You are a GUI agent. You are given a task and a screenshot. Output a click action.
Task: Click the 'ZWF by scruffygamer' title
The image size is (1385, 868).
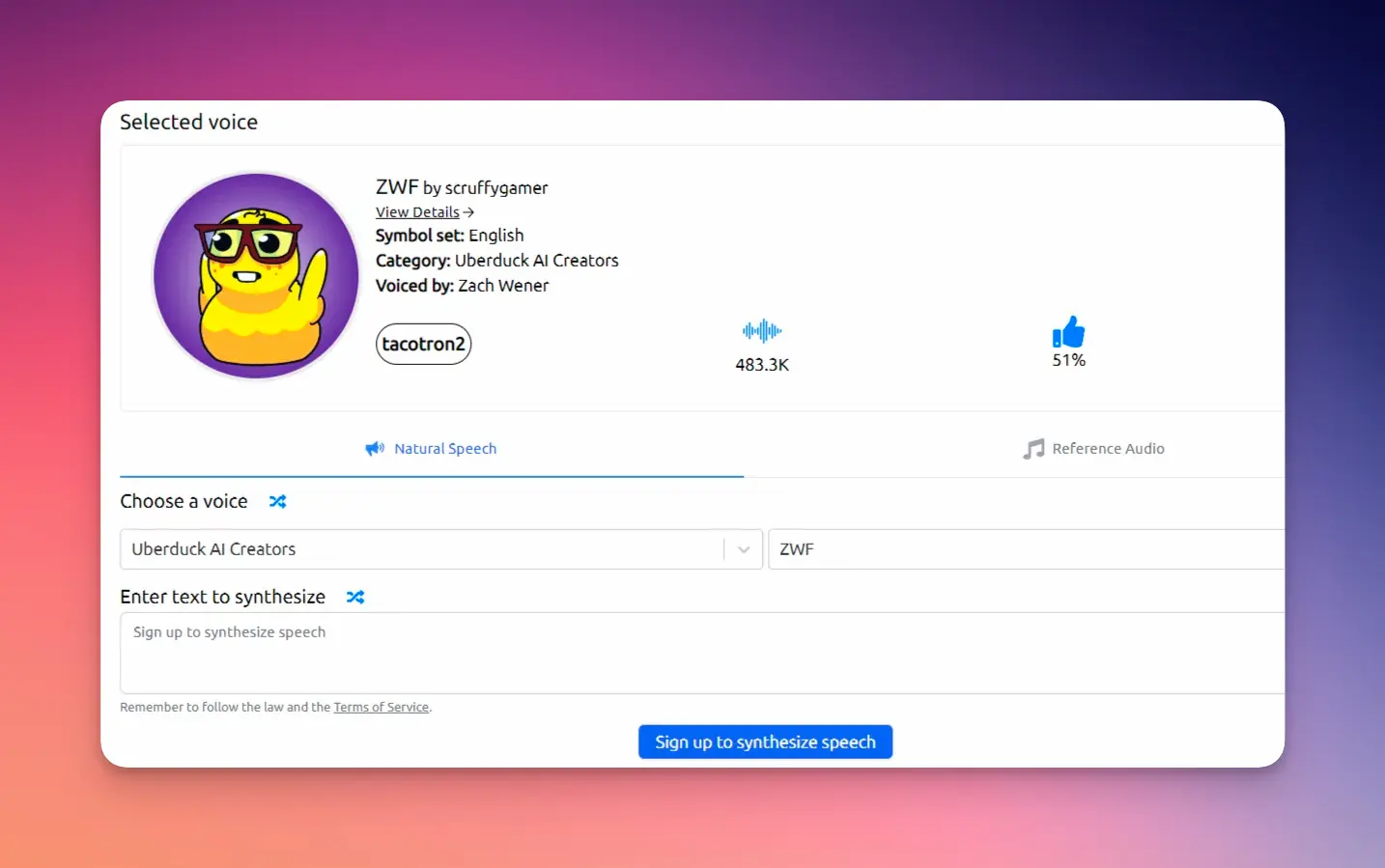click(462, 187)
